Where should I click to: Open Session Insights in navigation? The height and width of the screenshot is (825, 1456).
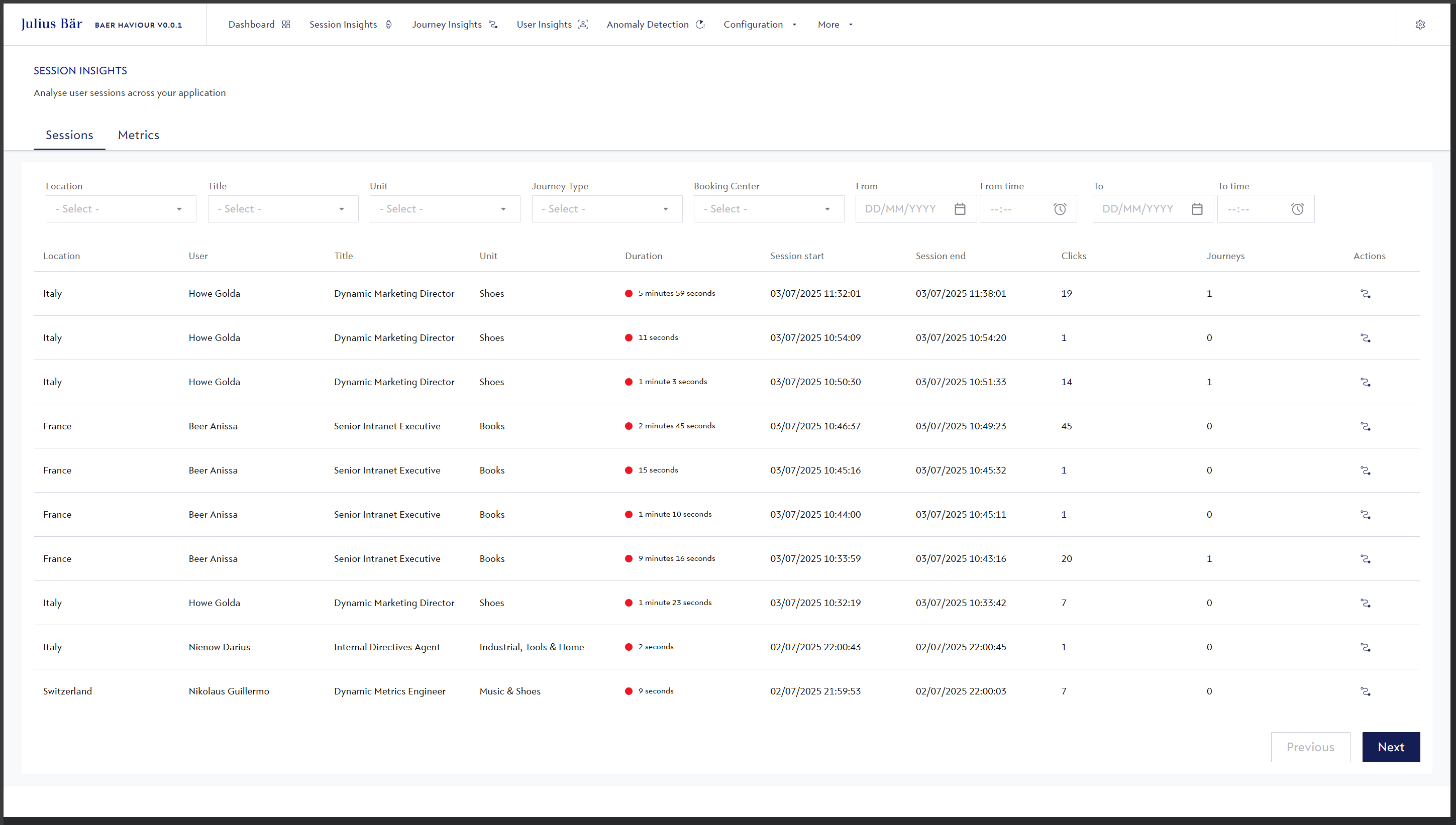(351, 25)
